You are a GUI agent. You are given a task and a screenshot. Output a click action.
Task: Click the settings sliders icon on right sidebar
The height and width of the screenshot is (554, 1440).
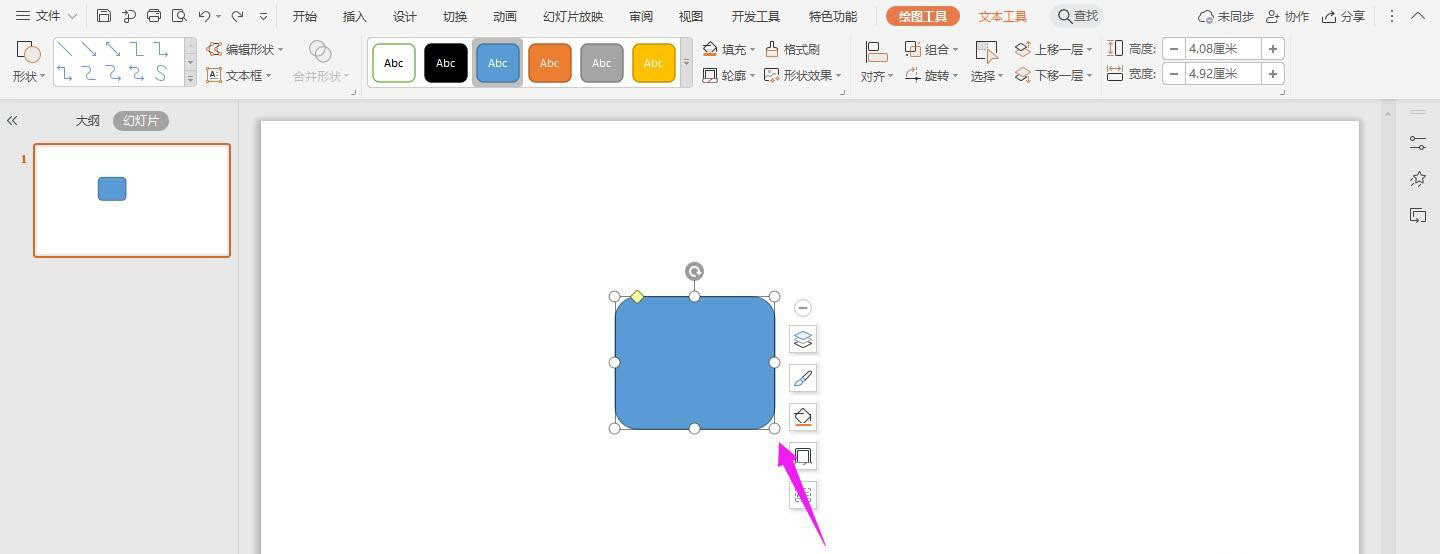pyautogui.click(x=1418, y=143)
